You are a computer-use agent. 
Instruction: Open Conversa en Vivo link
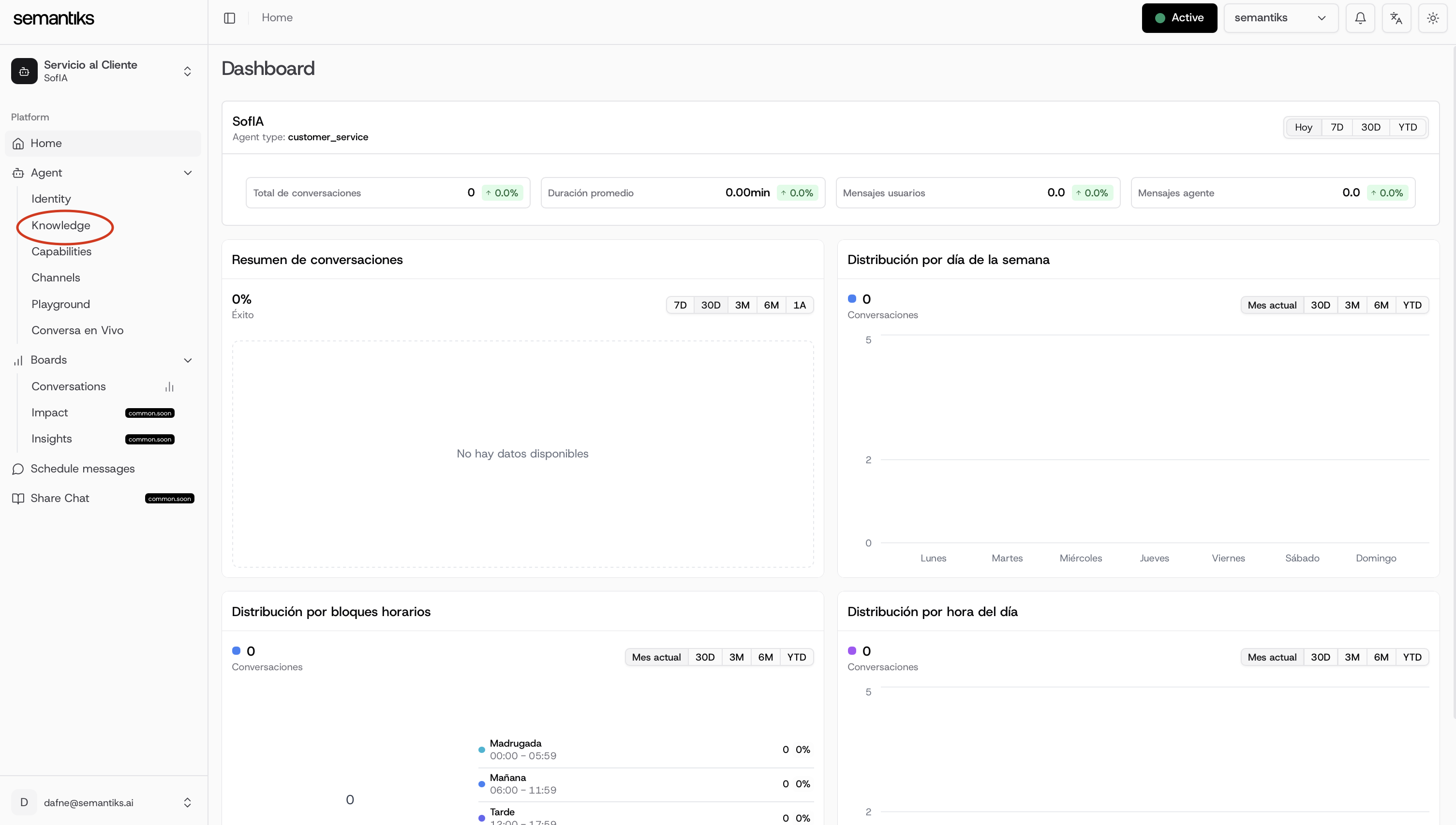tap(77, 330)
